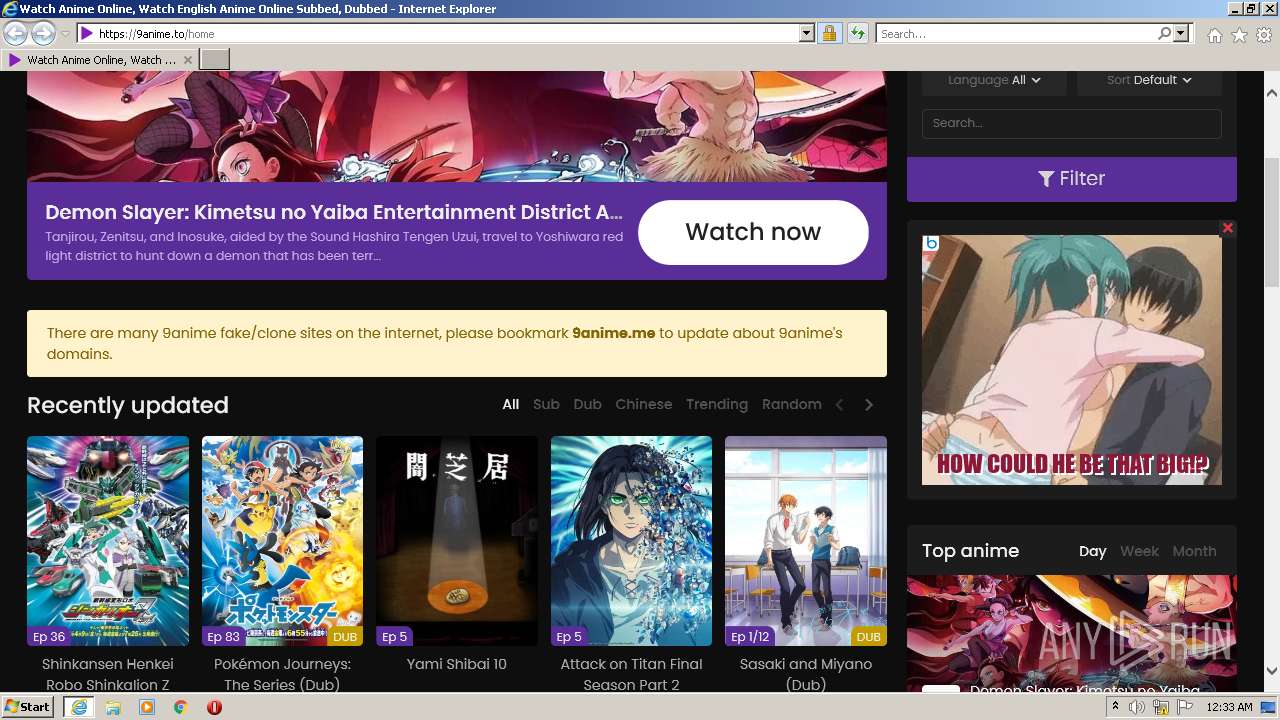Viewport: 1280px width, 720px height.
Task: Open the 9anime.me bookmark link
Action: tap(613, 333)
